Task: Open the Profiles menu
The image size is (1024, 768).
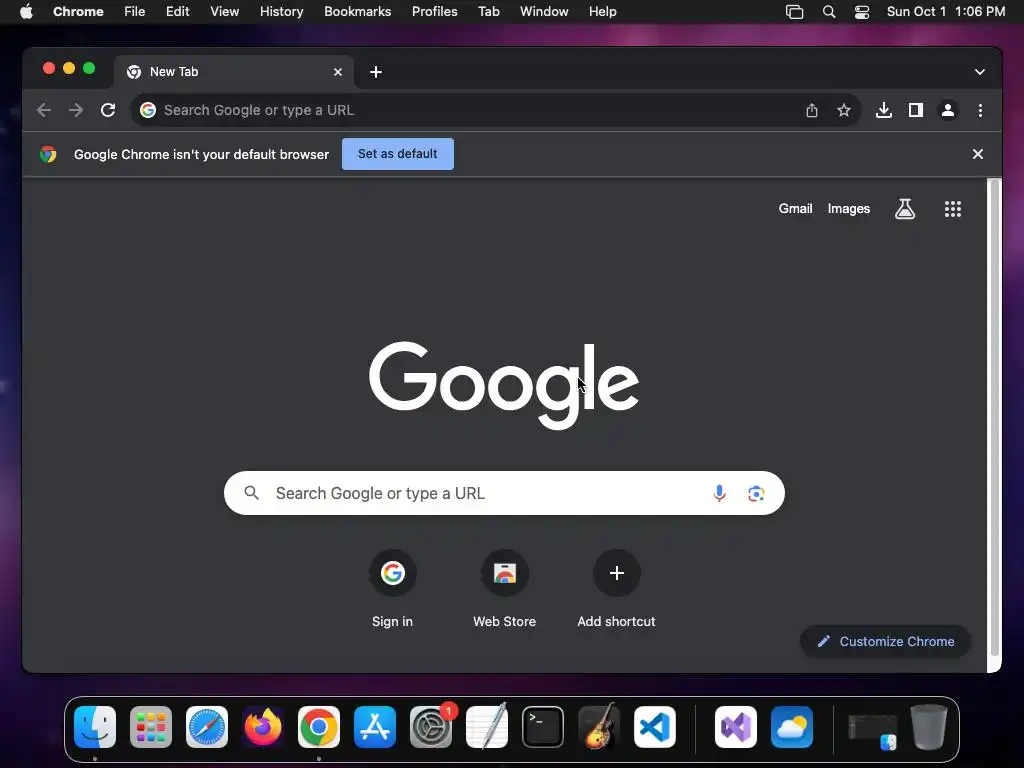Action: [x=434, y=12]
